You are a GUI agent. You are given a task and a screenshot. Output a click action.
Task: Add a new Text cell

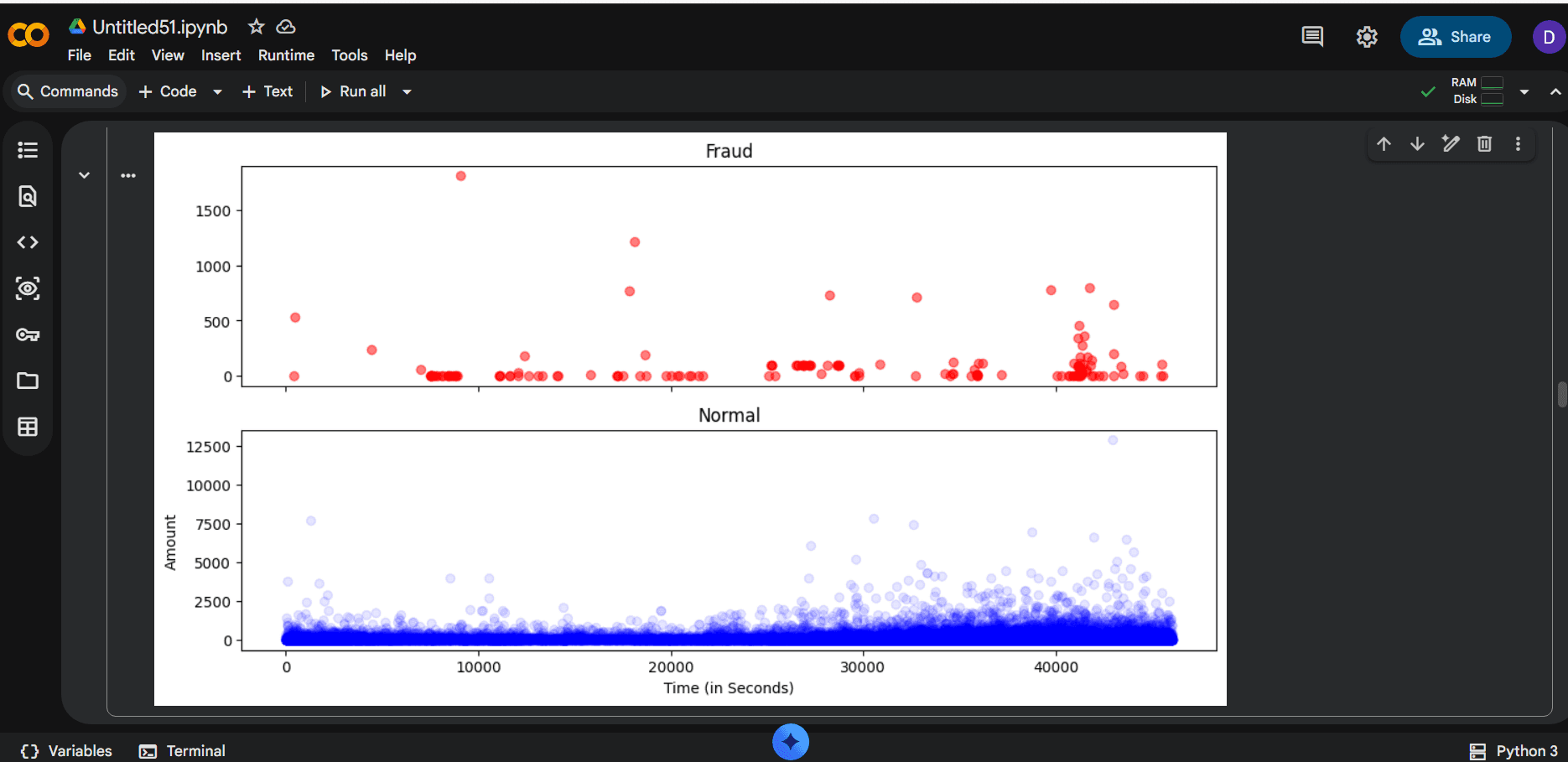(267, 91)
